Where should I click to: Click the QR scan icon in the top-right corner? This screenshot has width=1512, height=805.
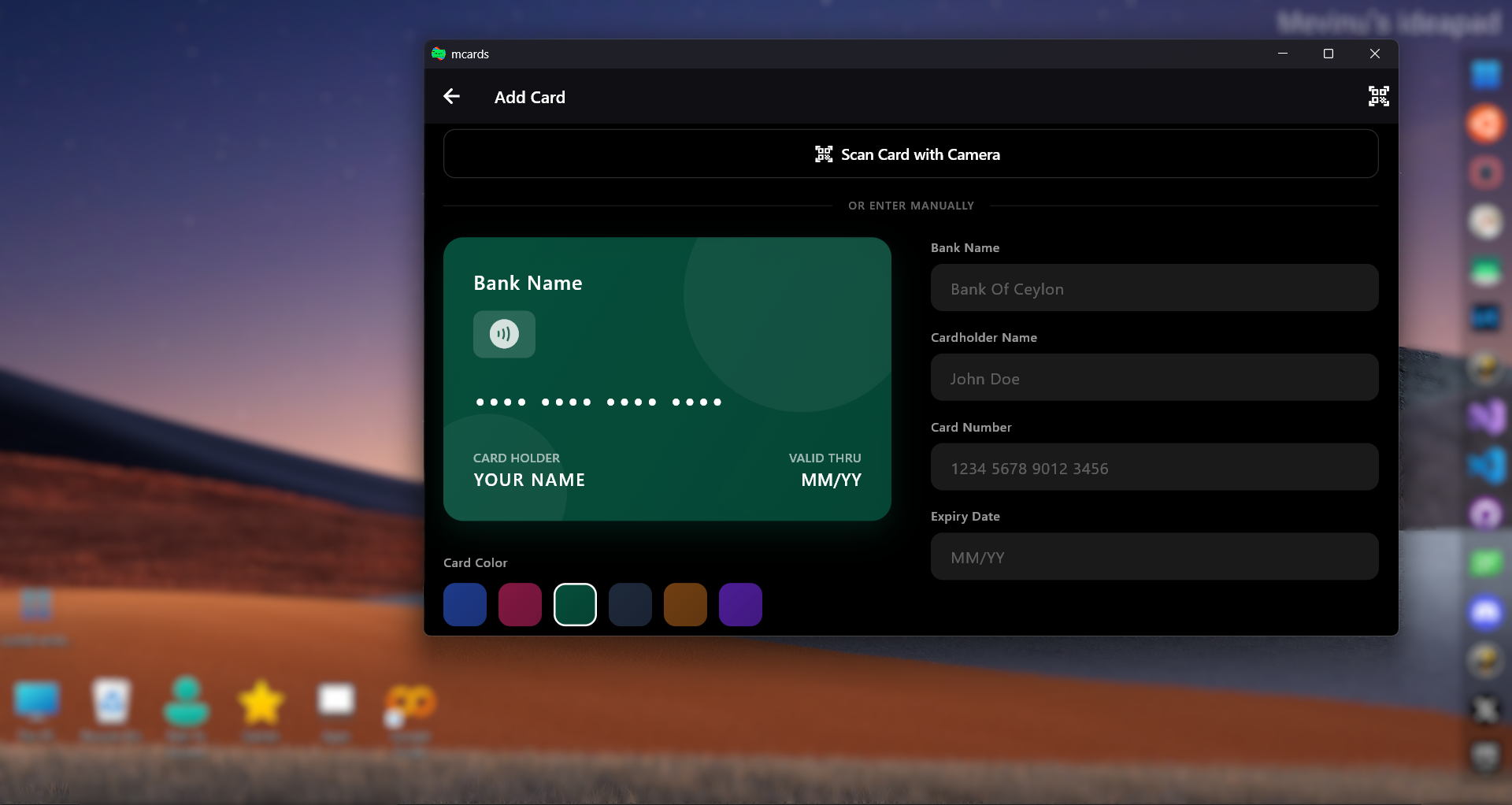pos(1378,96)
